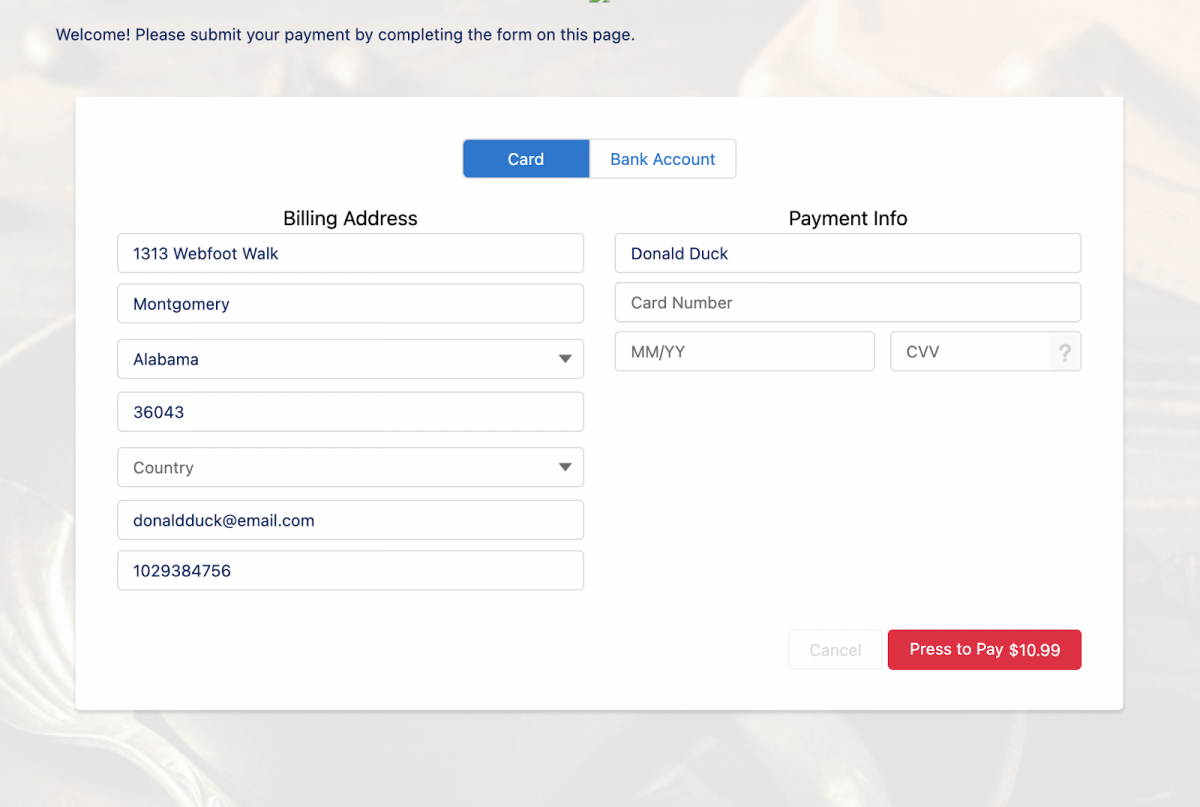Click inside the CVV field

[970, 351]
